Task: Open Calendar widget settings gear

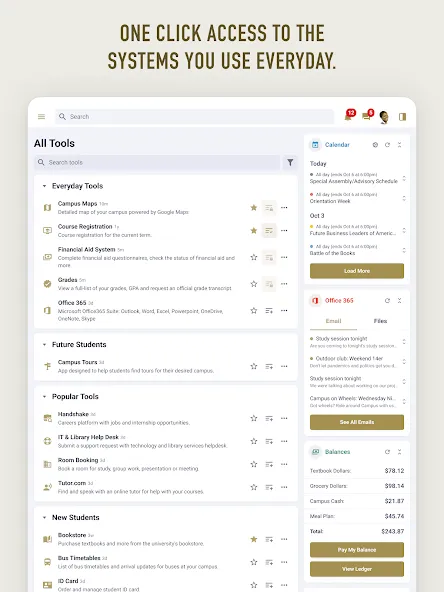Action: [375, 145]
